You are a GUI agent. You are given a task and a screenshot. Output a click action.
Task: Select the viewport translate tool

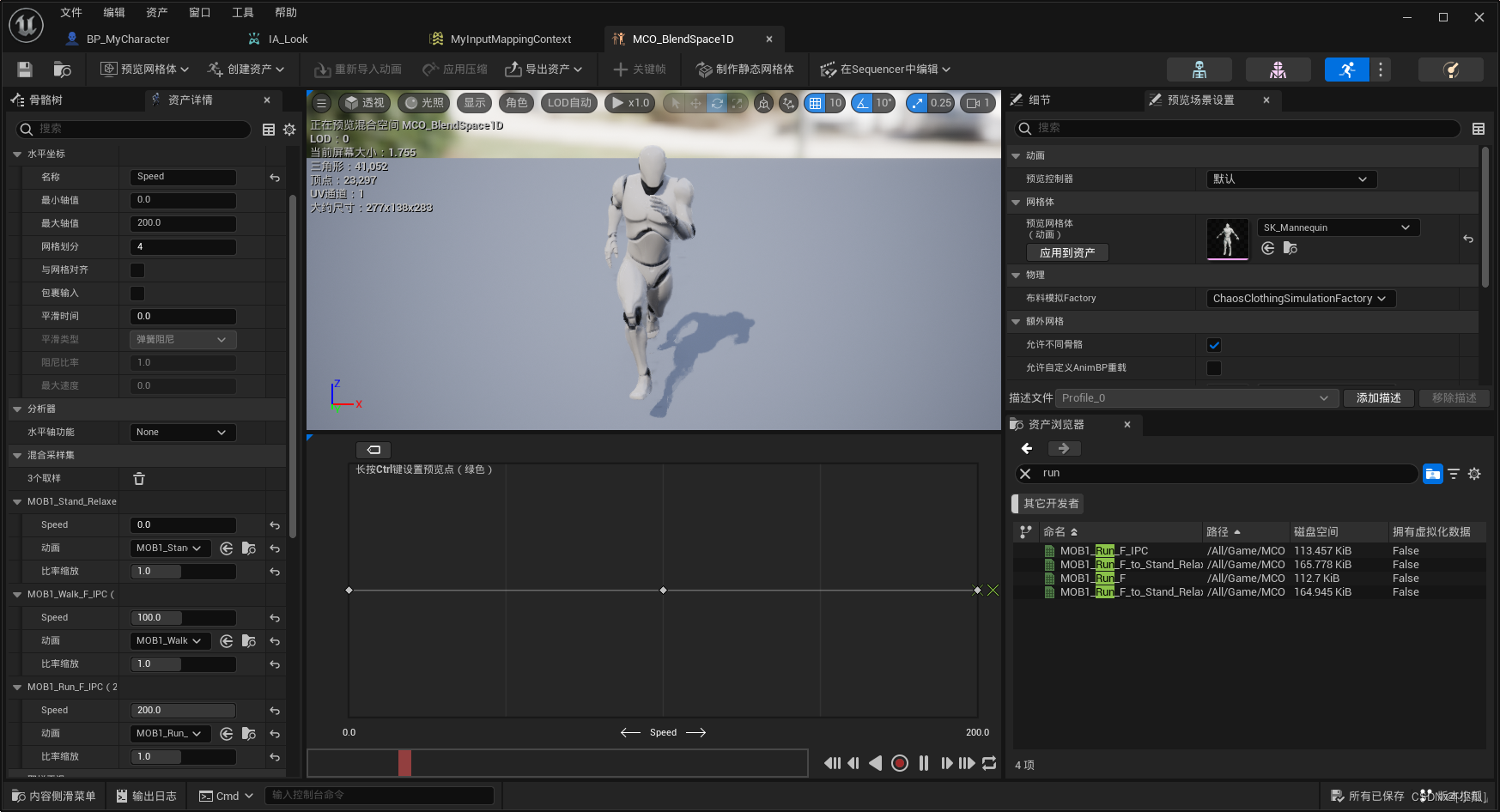(695, 103)
